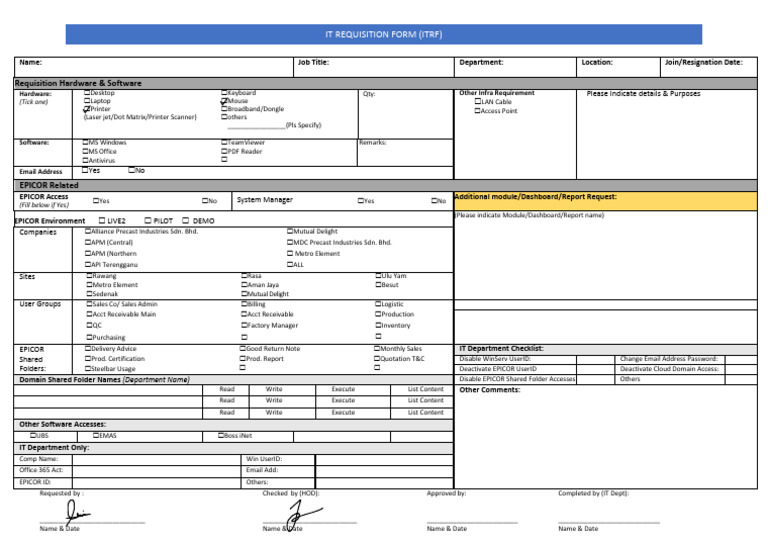Check the Good Return Note folder
Screen dimensions: 768x543
coord(242,349)
